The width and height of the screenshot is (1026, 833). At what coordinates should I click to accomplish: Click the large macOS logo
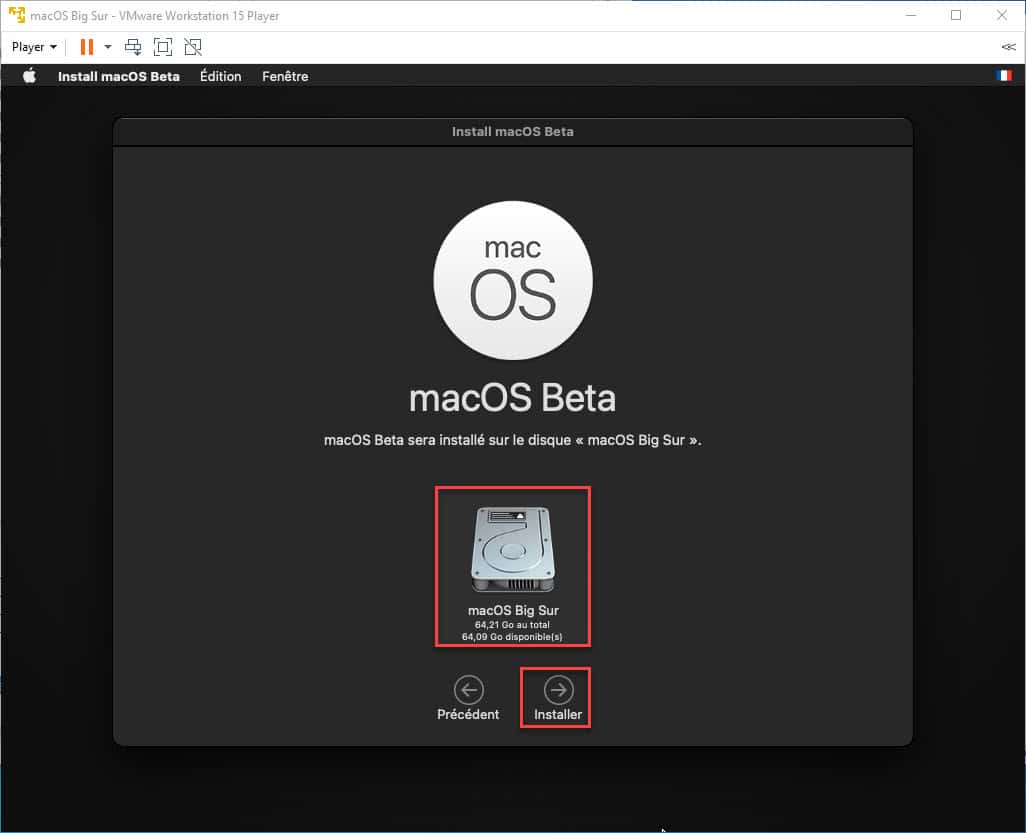(512, 280)
